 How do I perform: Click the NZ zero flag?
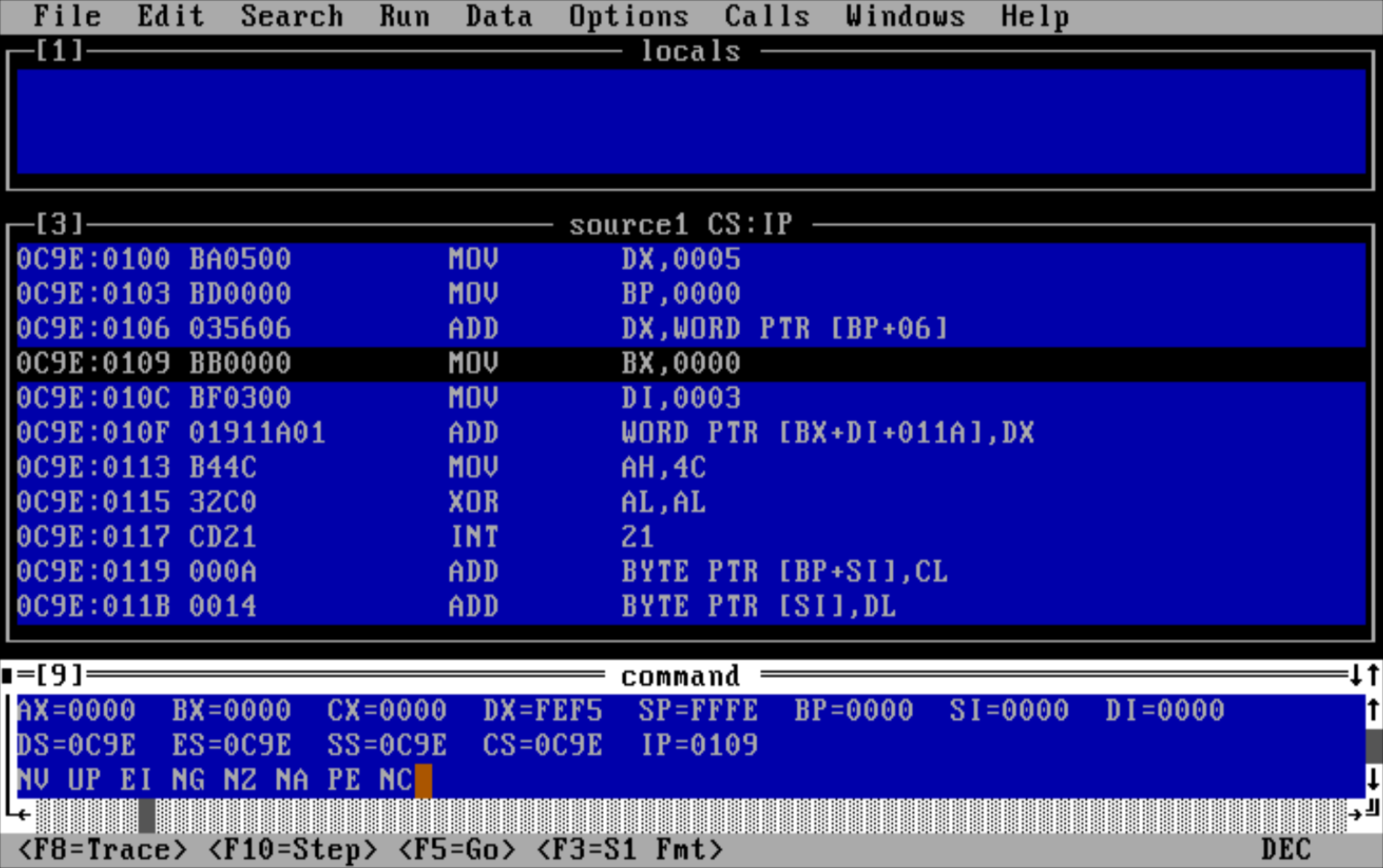[240, 780]
